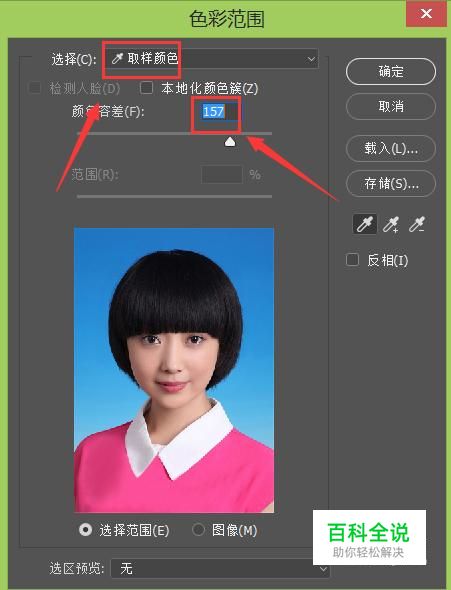Click the 存储(S)... save button
451x590 pixels.
(x=391, y=184)
